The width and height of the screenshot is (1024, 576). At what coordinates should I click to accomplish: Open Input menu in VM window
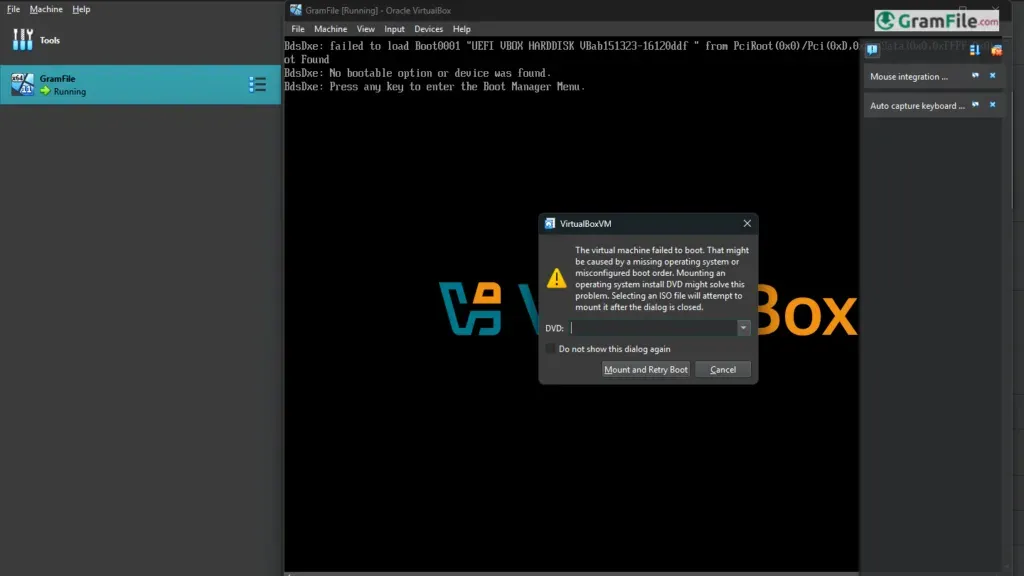(394, 29)
